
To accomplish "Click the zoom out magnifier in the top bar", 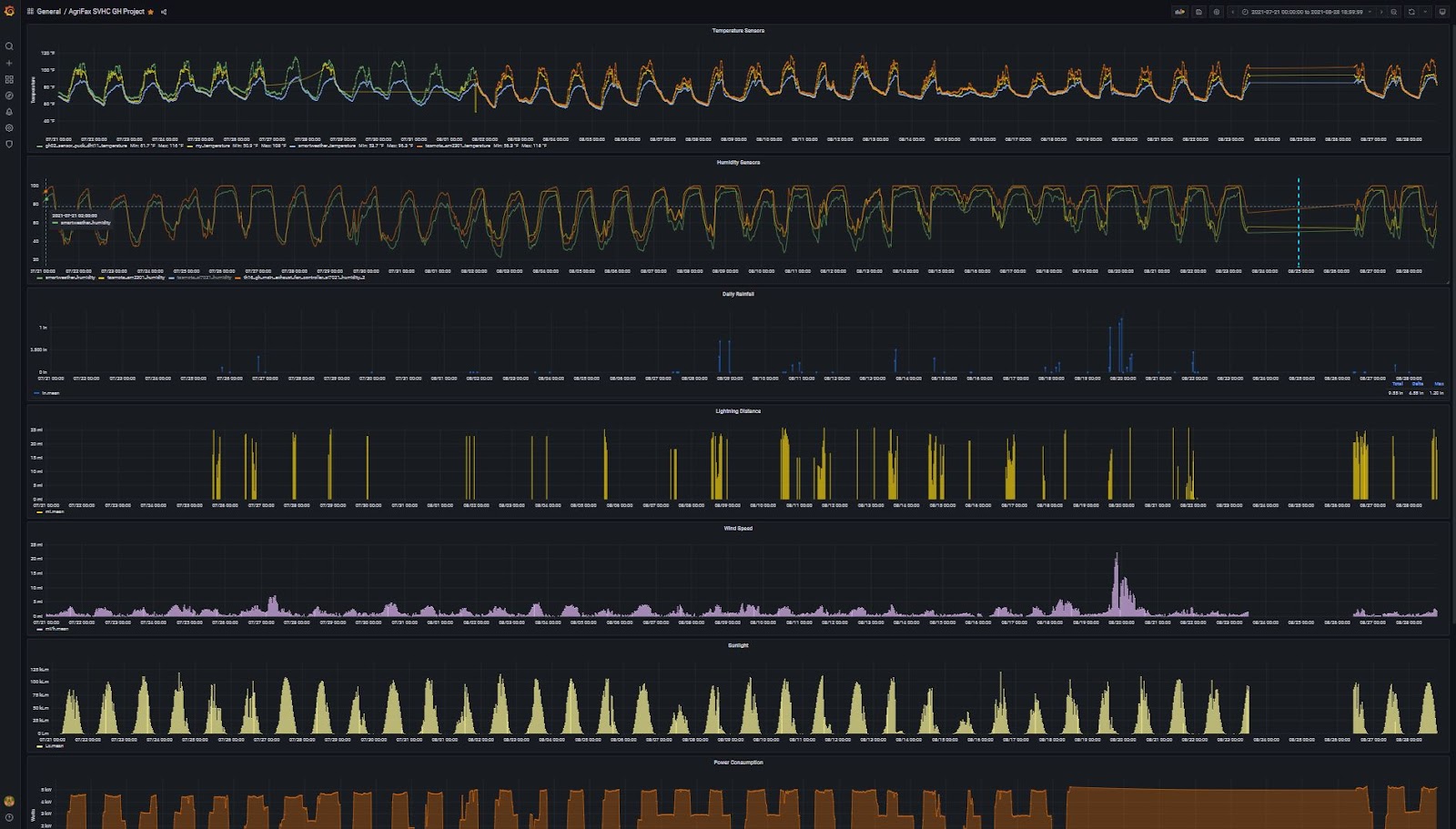I will click(1395, 12).
